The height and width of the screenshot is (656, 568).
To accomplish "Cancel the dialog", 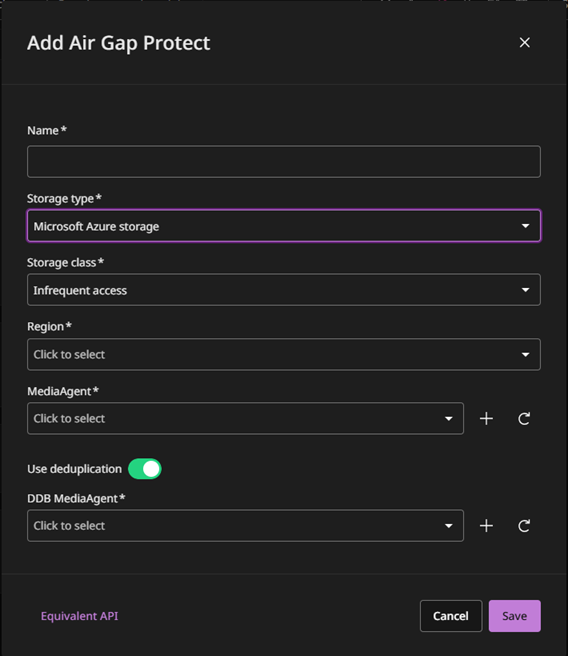I will tap(451, 616).
